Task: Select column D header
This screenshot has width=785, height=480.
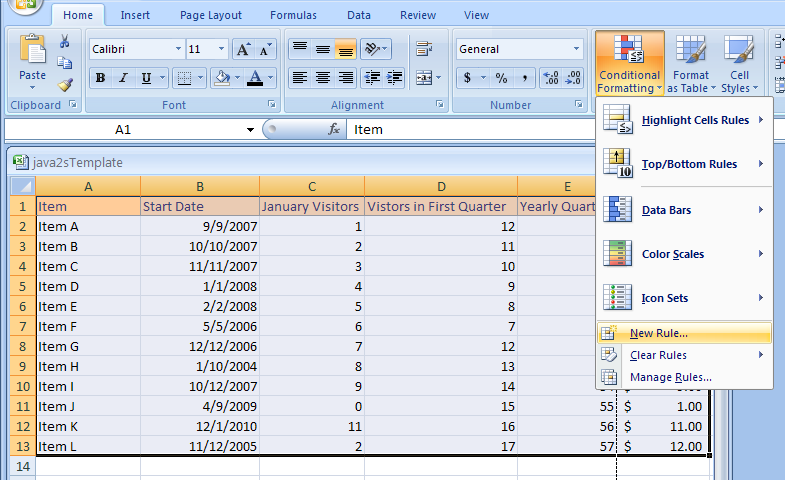Action: (441, 187)
